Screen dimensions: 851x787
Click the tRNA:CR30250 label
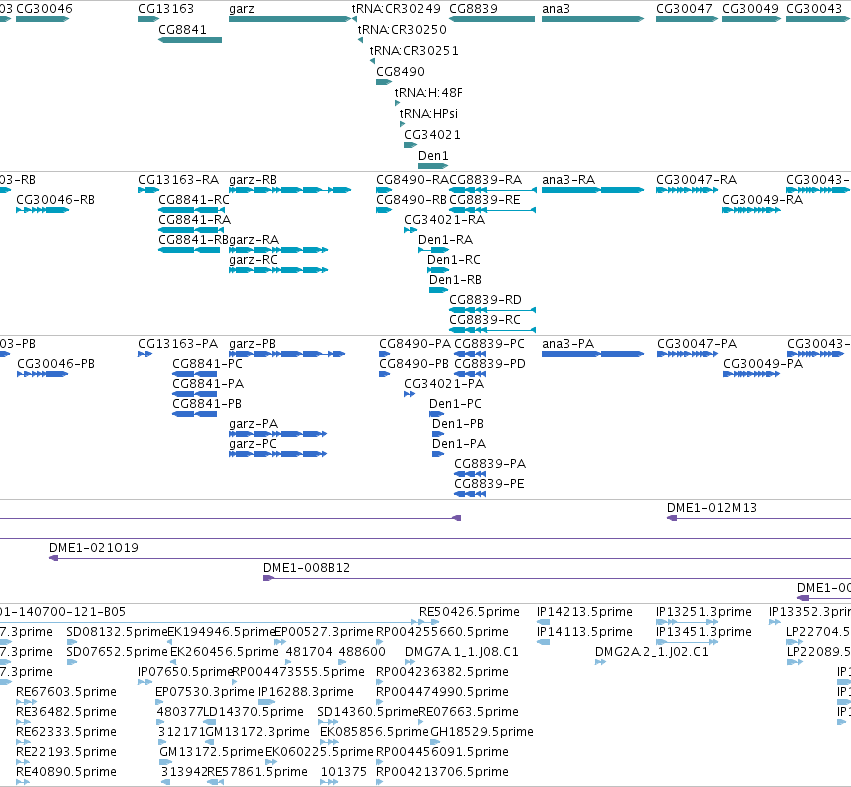click(402, 29)
